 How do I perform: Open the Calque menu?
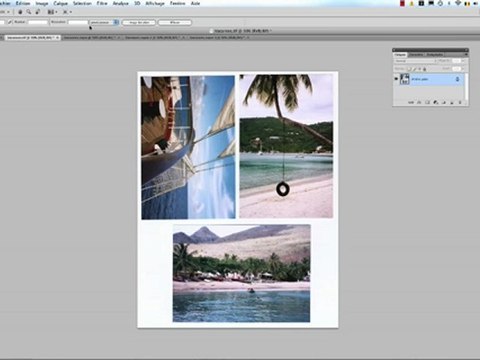coord(61,3)
